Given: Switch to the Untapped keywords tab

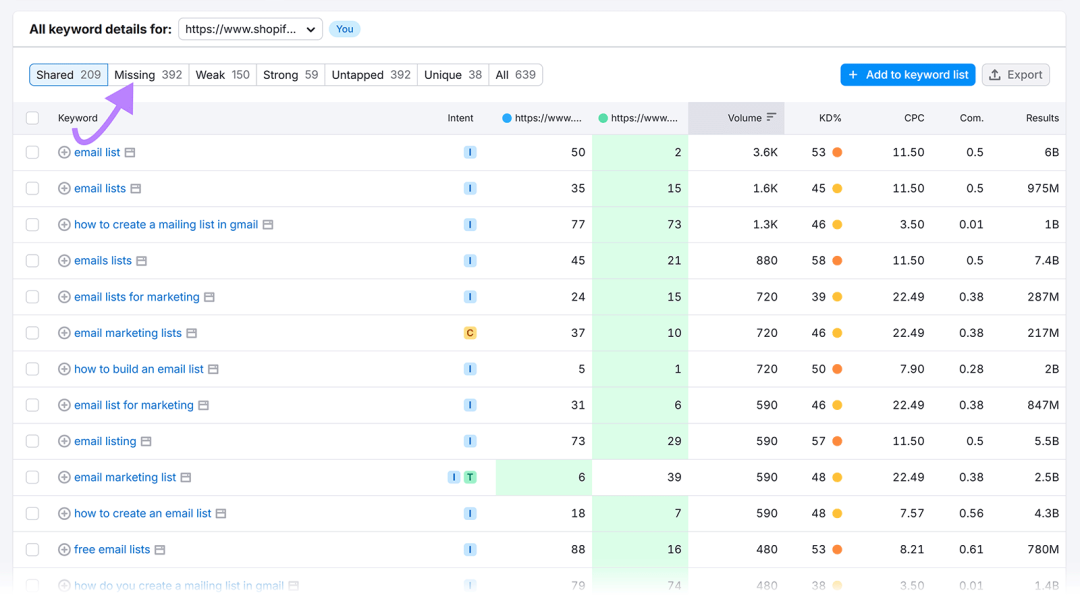Looking at the screenshot, I should click(371, 75).
